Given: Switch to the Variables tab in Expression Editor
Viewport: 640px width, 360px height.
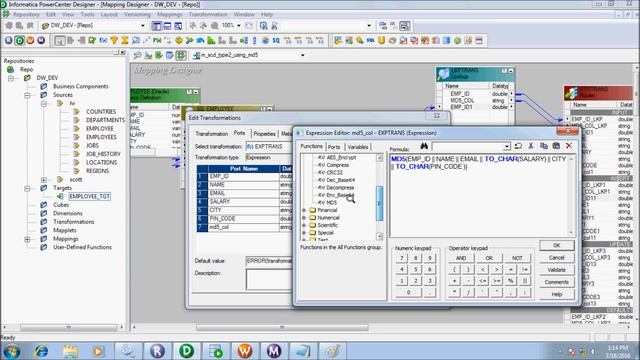Looking at the screenshot, I should pyautogui.click(x=358, y=147).
